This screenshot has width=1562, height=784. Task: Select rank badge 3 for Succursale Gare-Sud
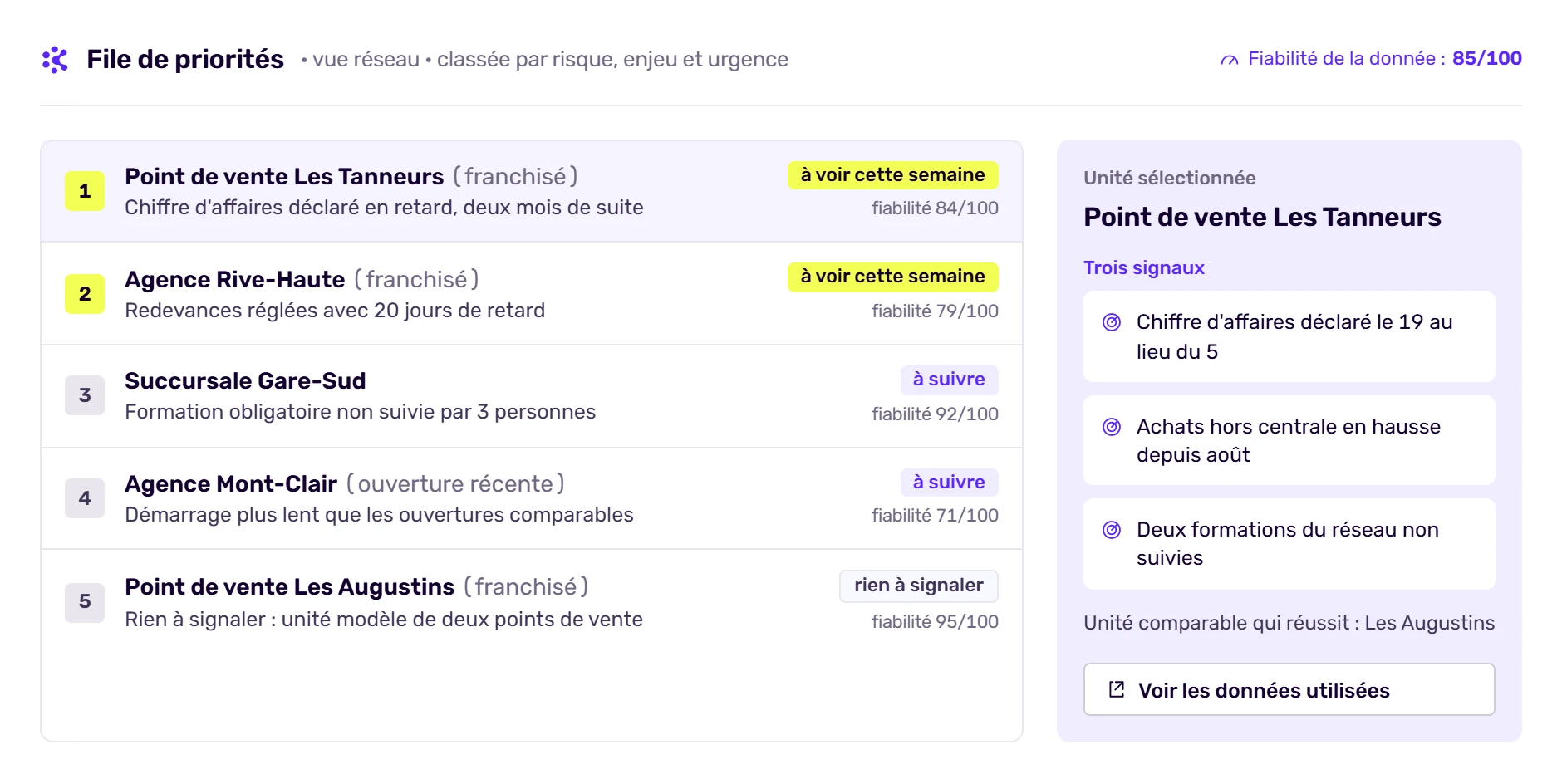85,395
